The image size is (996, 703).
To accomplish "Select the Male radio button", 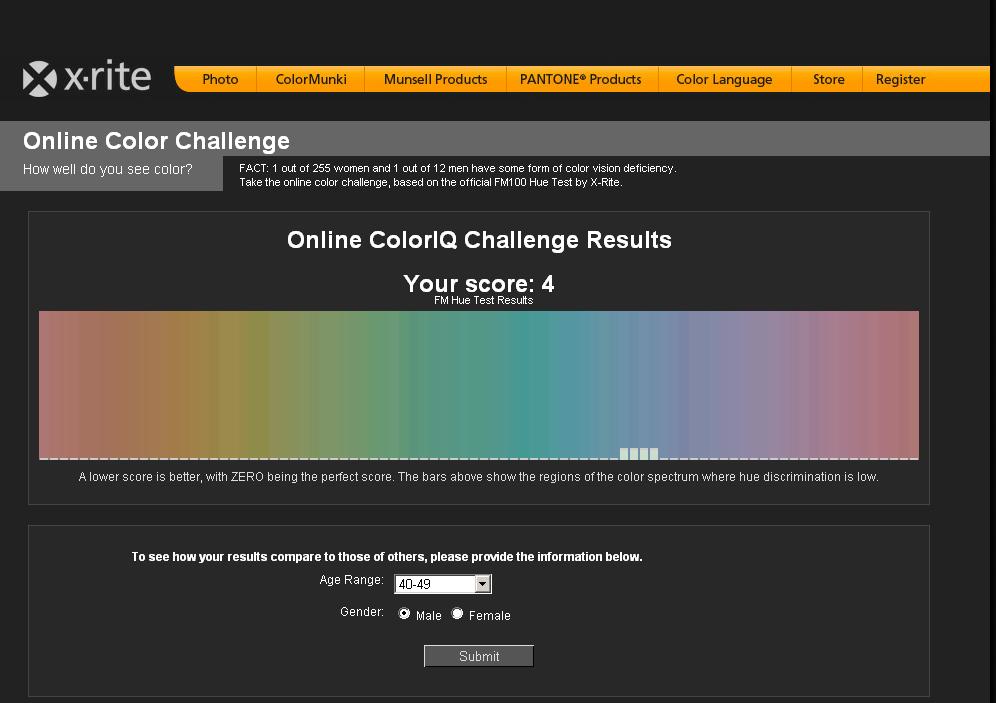I will point(404,615).
